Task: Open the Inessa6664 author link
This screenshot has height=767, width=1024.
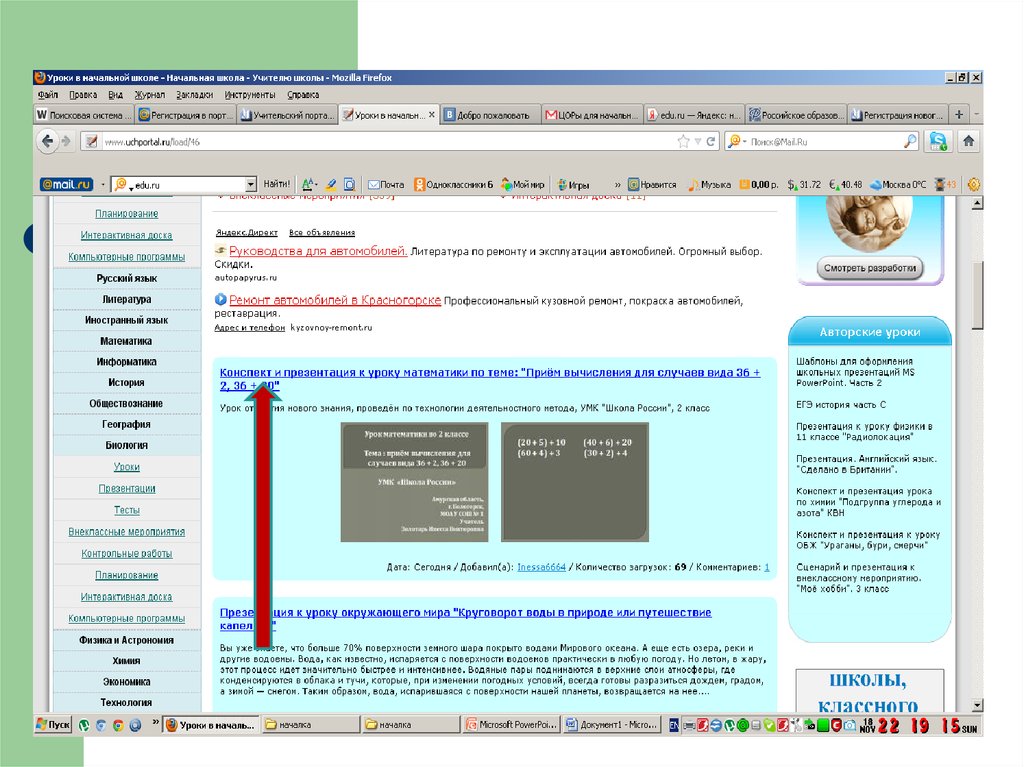Action: 541,567
